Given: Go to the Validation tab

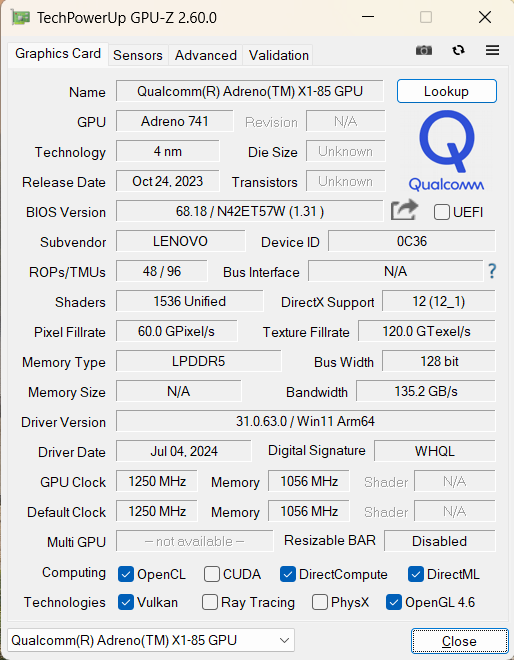Looking at the screenshot, I should tap(279, 55).
